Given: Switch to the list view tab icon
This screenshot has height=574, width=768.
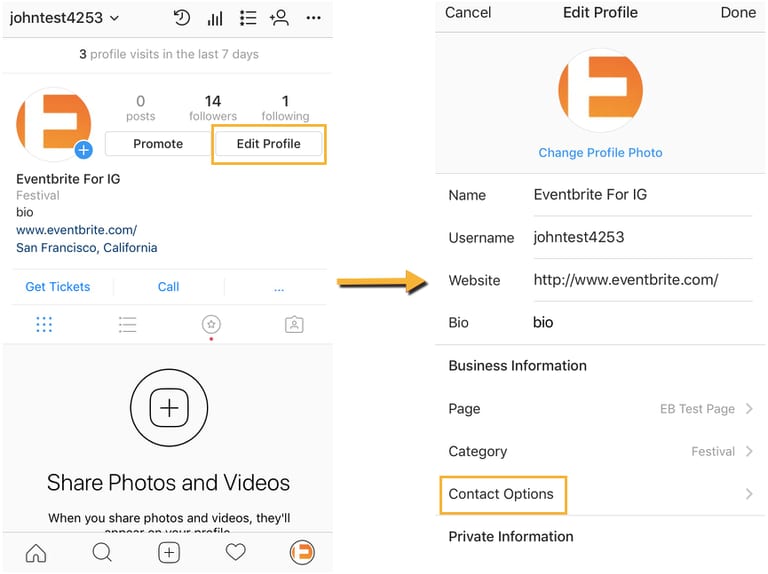Looking at the screenshot, I should point(127,324).
